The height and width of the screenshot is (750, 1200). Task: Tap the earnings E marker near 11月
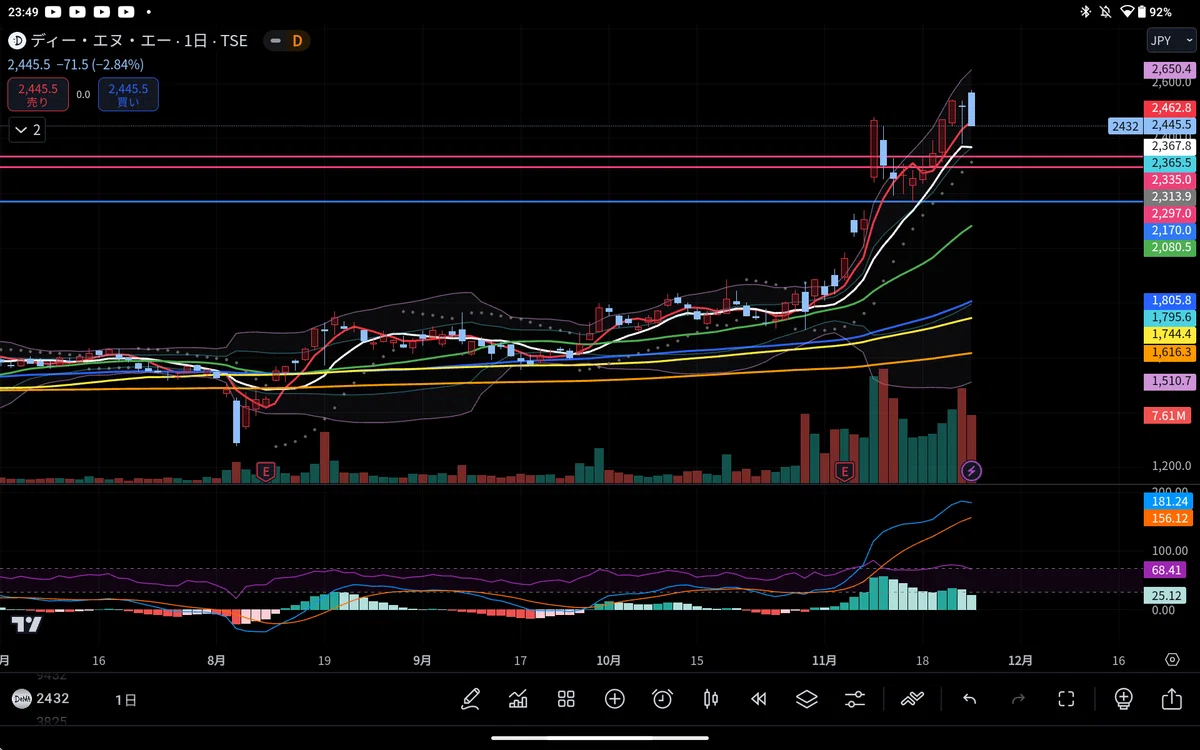(x=845, y=470)
